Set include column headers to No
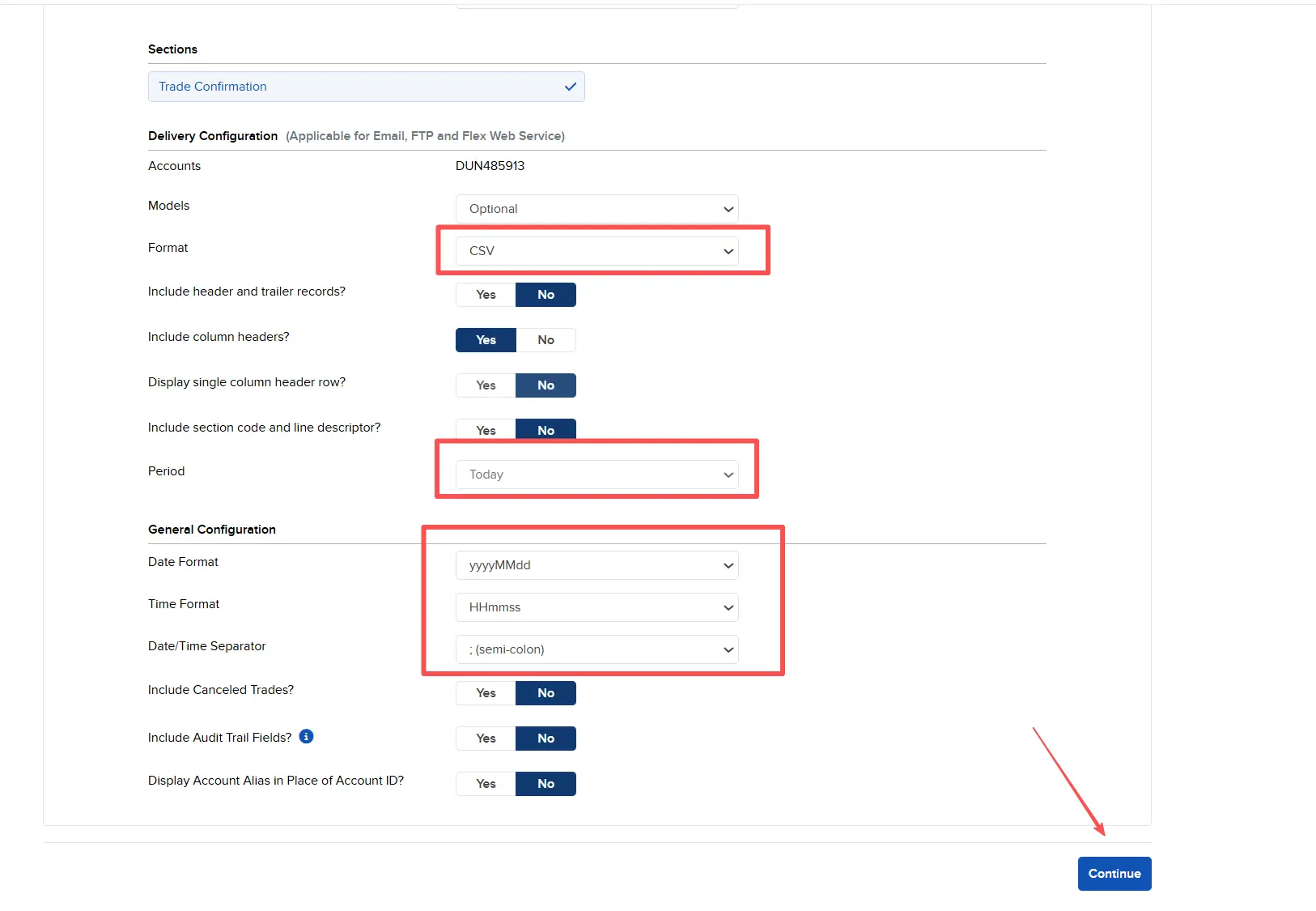The width and height of the screenshot is (1316, 911). [546, 340]
